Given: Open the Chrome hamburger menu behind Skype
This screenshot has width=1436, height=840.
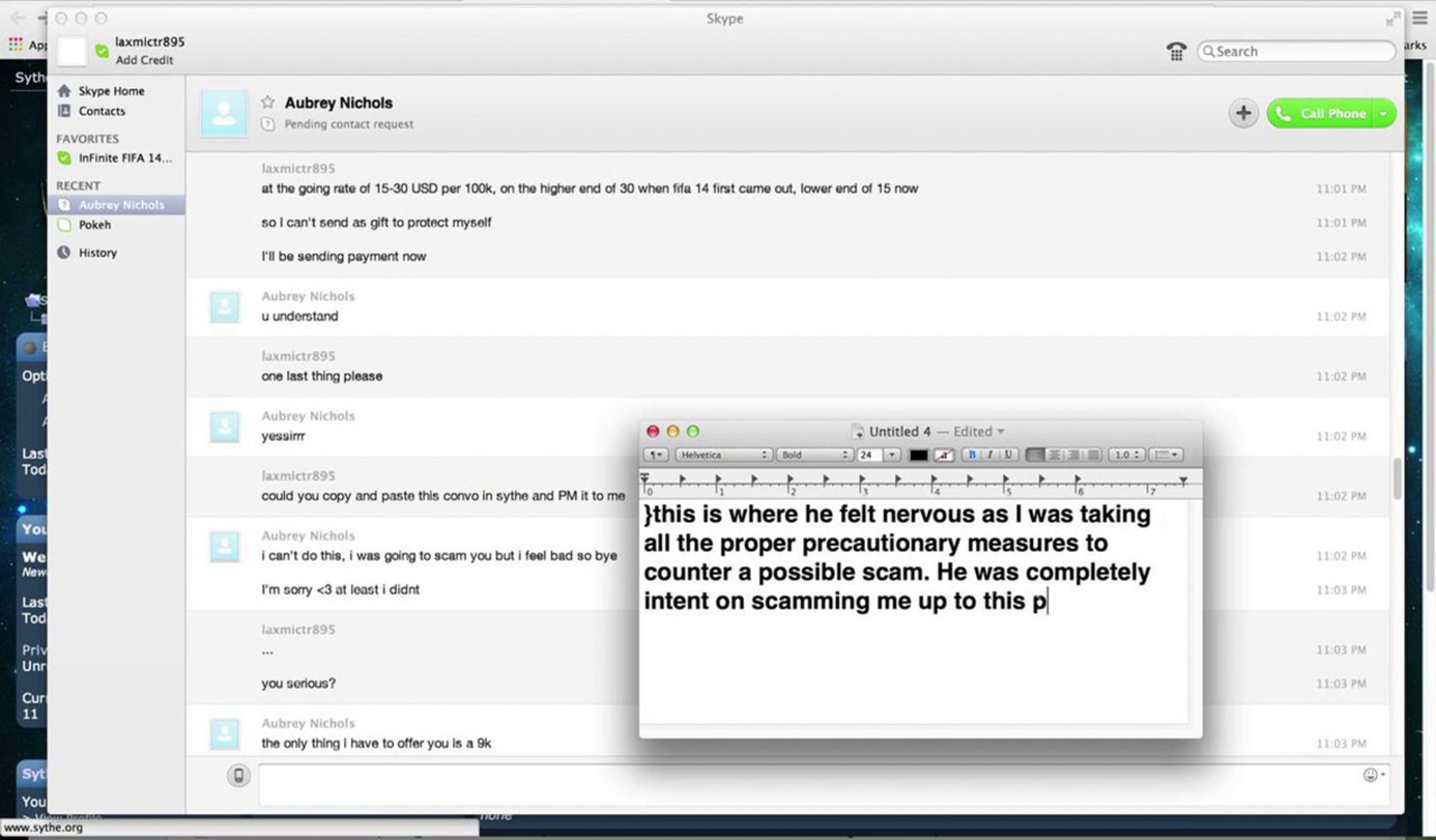Looking at the screenshot, I should (1420, 19).
